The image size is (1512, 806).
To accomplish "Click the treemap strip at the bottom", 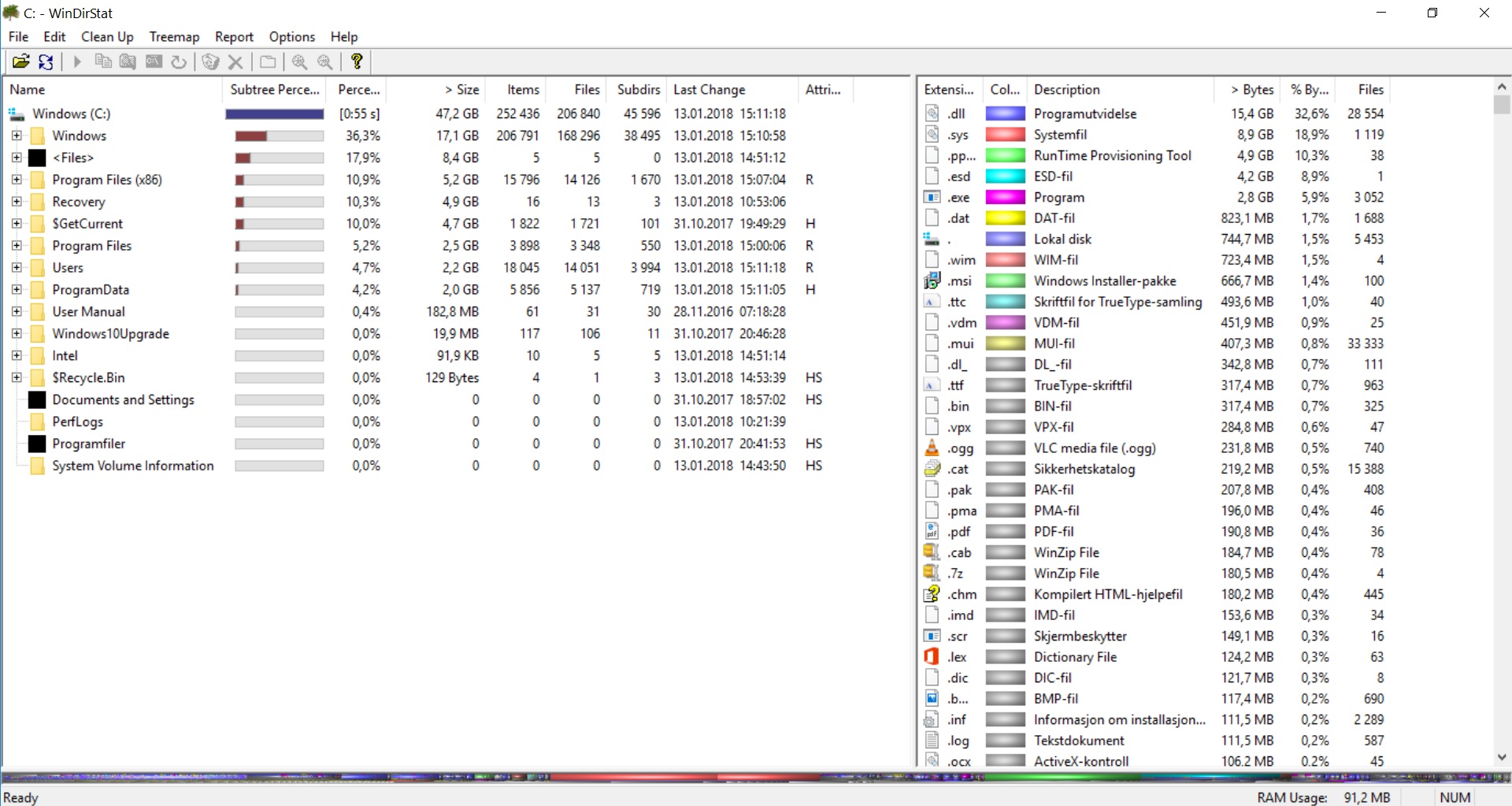I will click(x=756, y=777).
